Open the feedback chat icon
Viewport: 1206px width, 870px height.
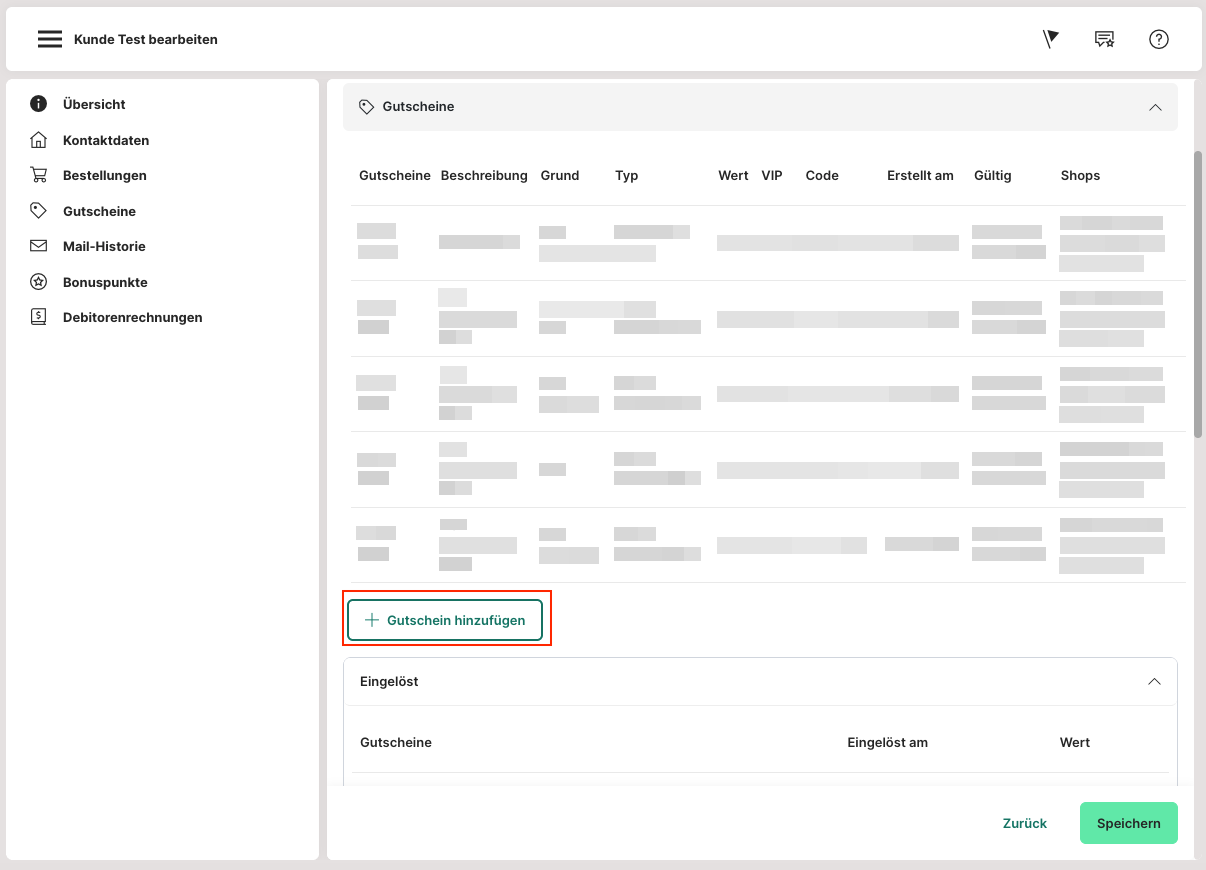(x=1104, y=39)
